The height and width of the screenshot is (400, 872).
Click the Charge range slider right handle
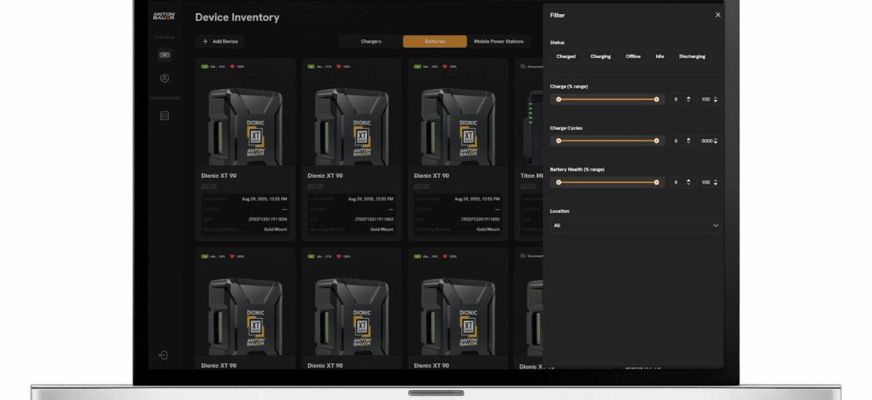(x=656, y=100)
